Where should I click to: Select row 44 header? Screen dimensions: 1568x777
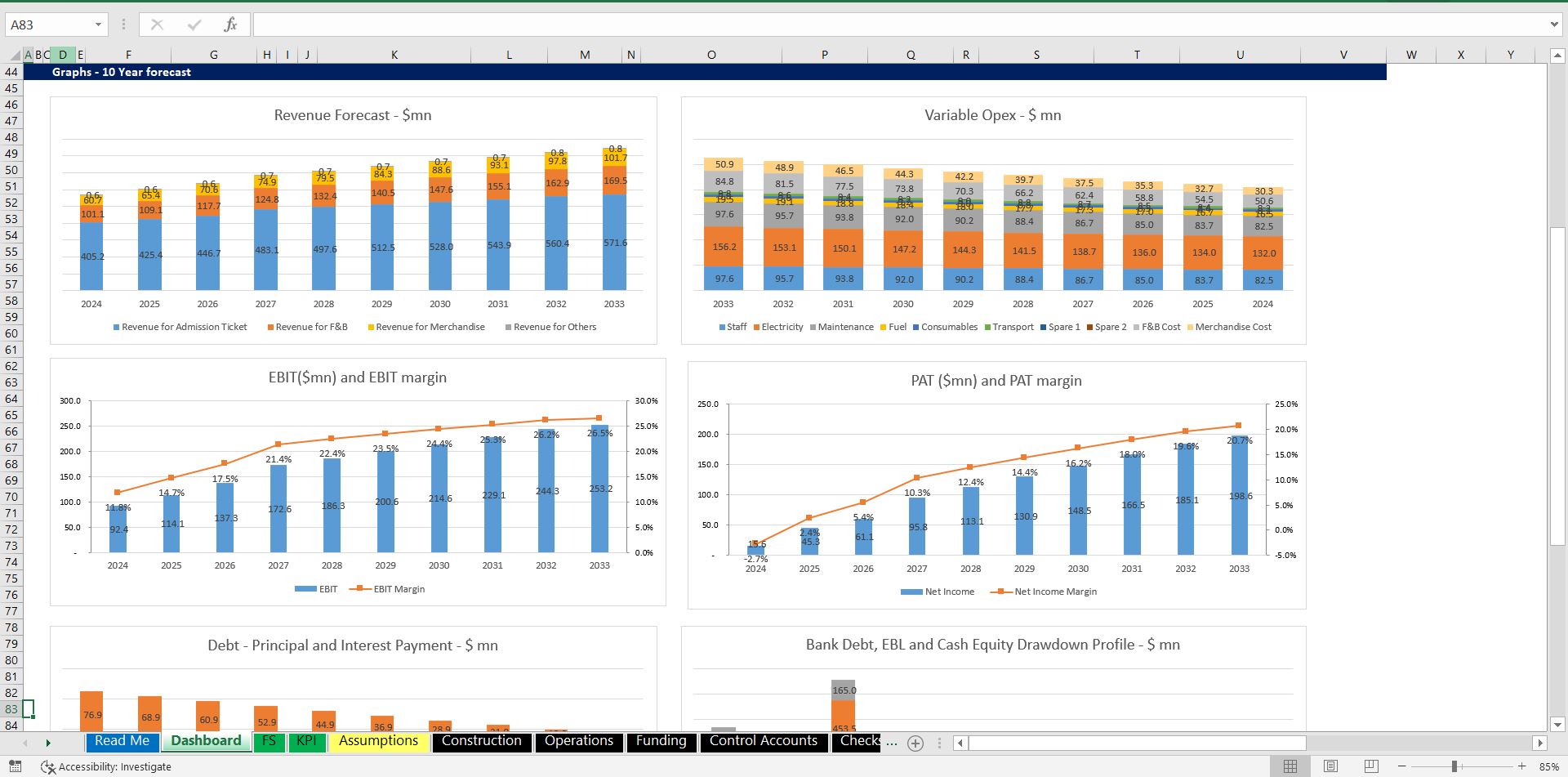[11, 72]
